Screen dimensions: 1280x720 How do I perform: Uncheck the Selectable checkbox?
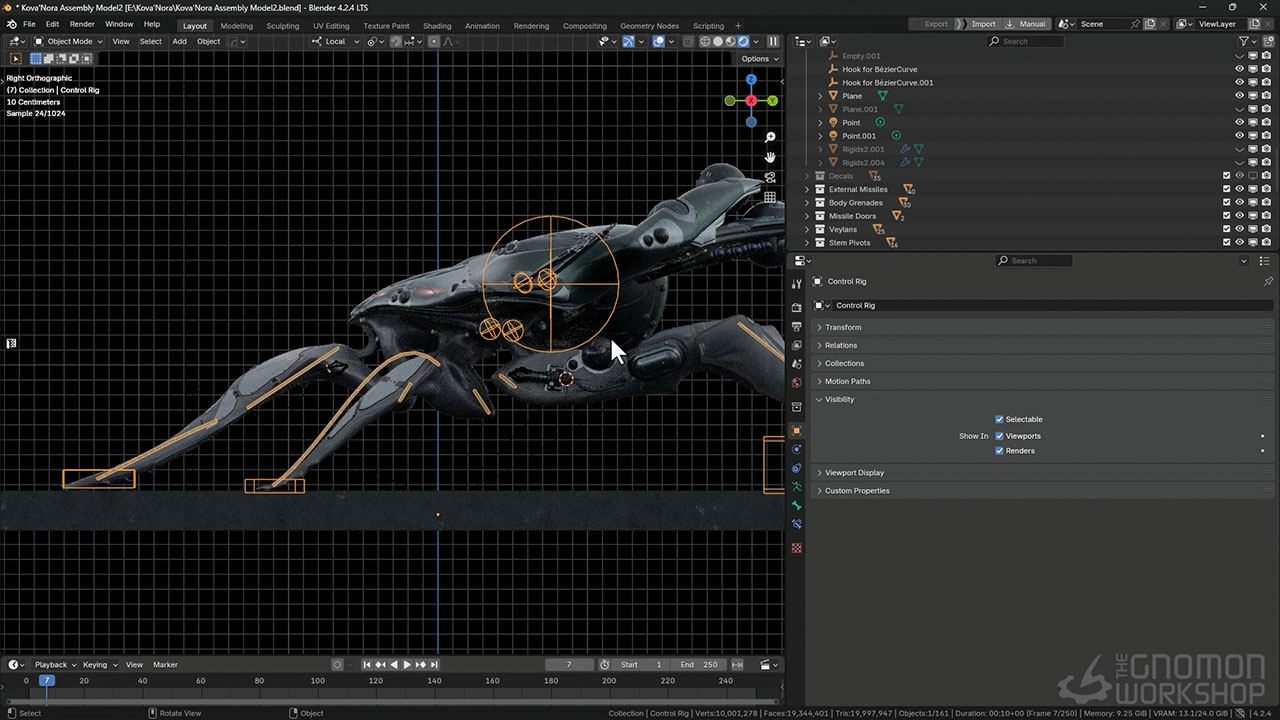[999, 419]
